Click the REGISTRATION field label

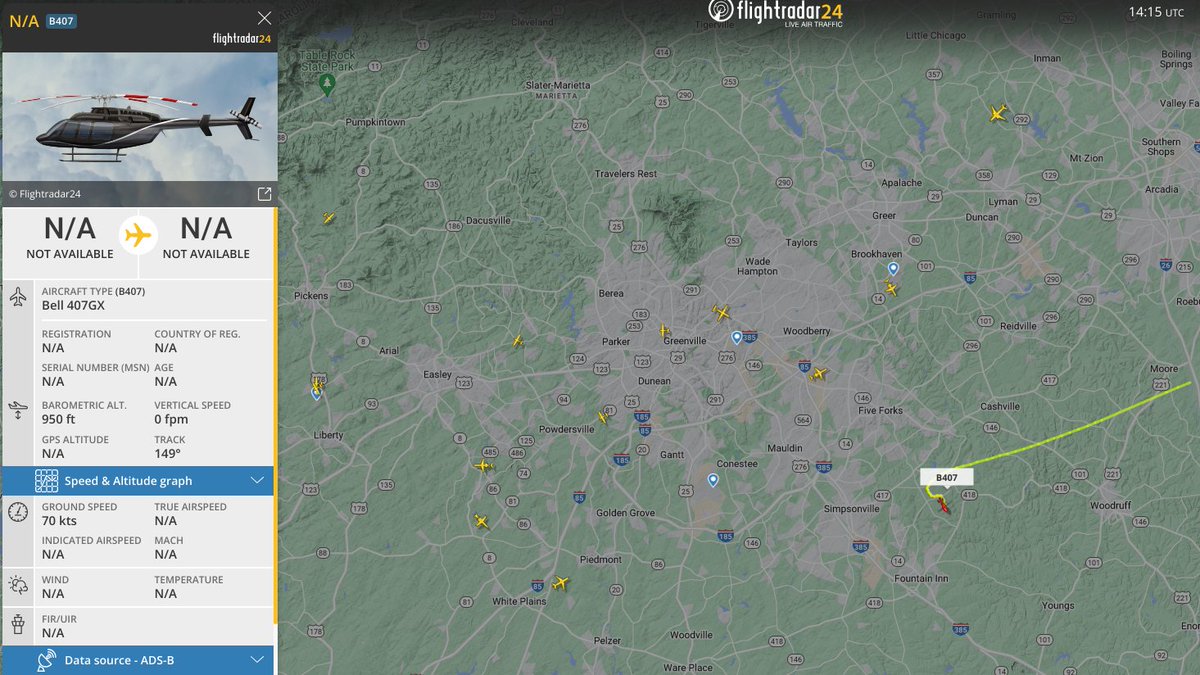(x=76, y=334)
